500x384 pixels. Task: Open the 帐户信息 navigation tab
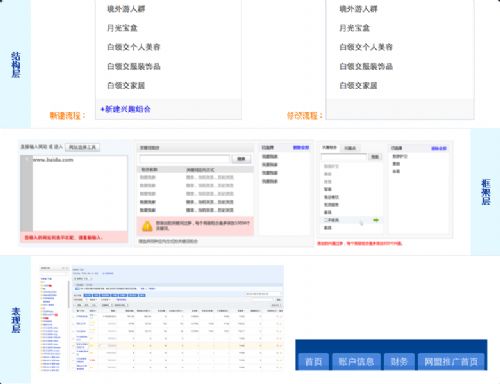[x=356, y=362]
